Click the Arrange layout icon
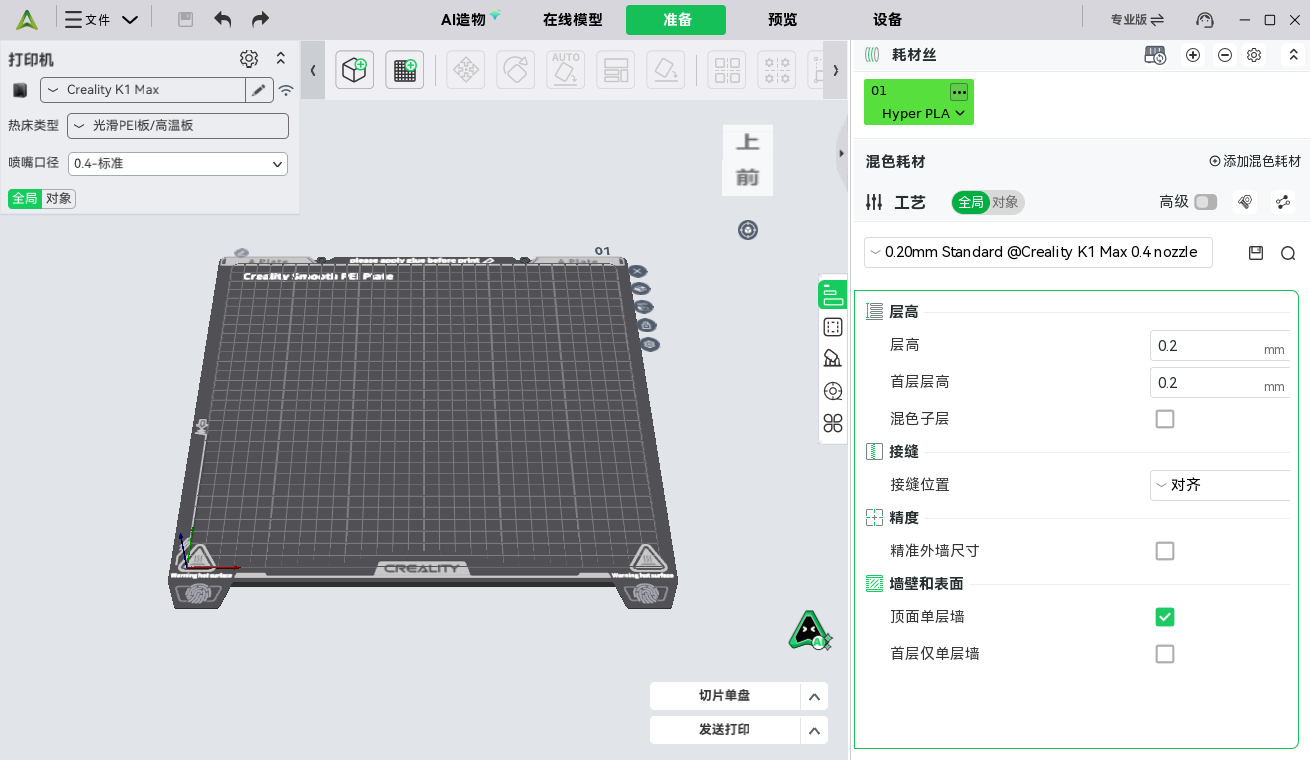 [616, 70]
